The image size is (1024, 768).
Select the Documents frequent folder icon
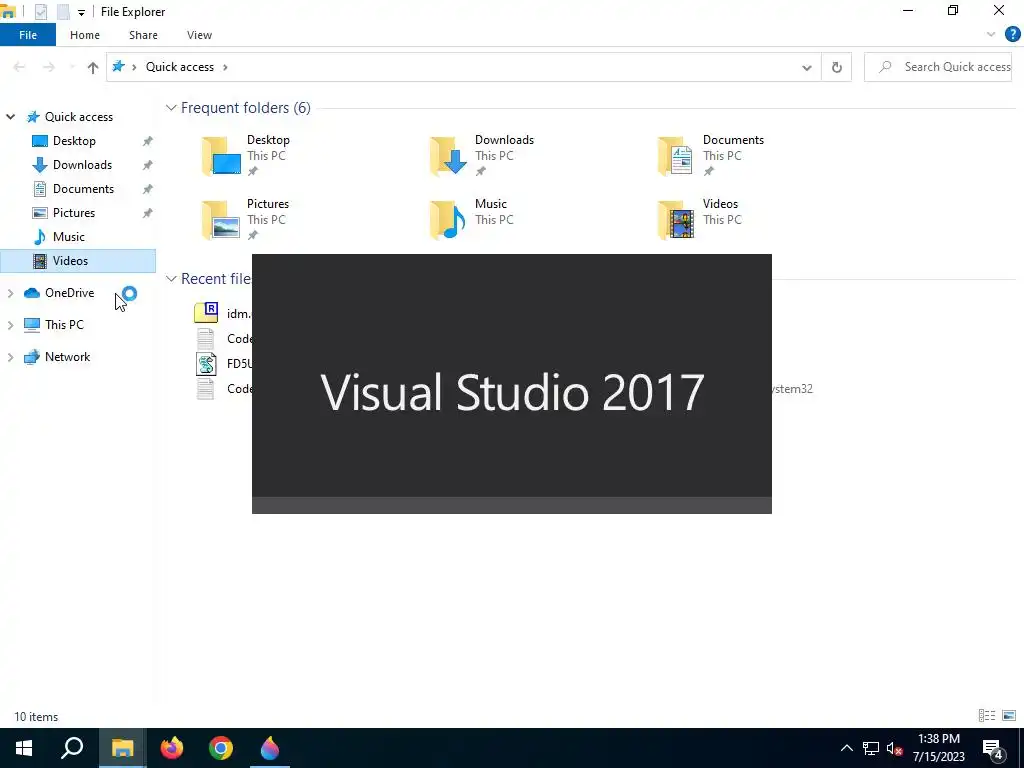pyautogui.click(x=677, y=155)
